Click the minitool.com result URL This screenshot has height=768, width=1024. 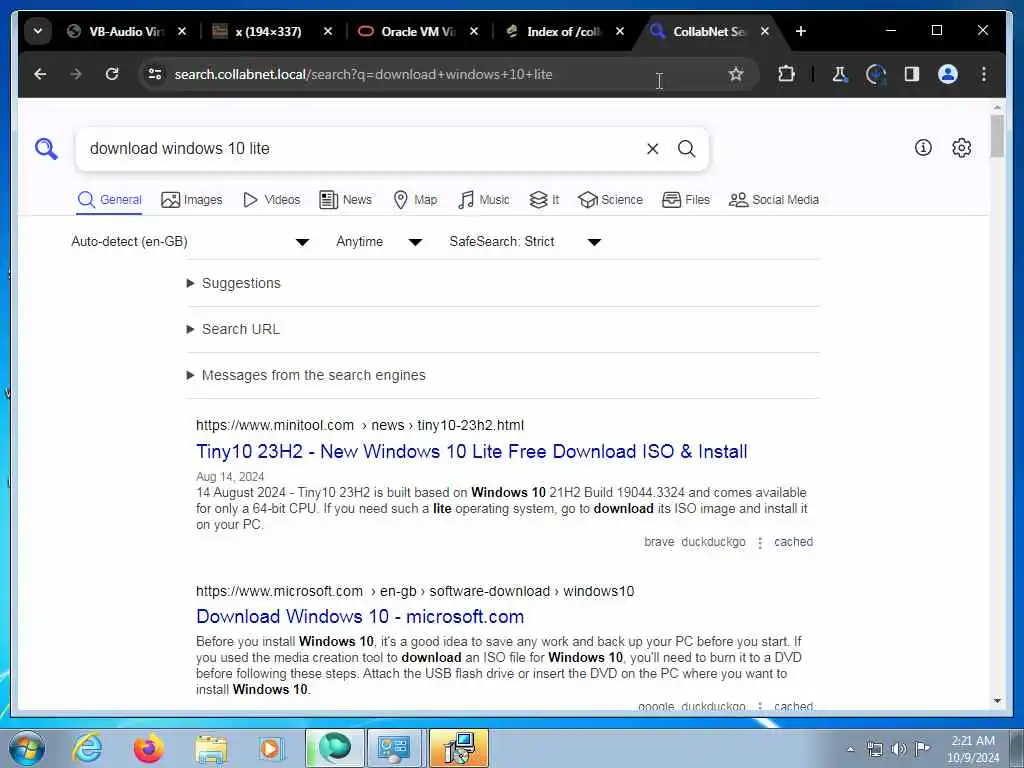360,426
